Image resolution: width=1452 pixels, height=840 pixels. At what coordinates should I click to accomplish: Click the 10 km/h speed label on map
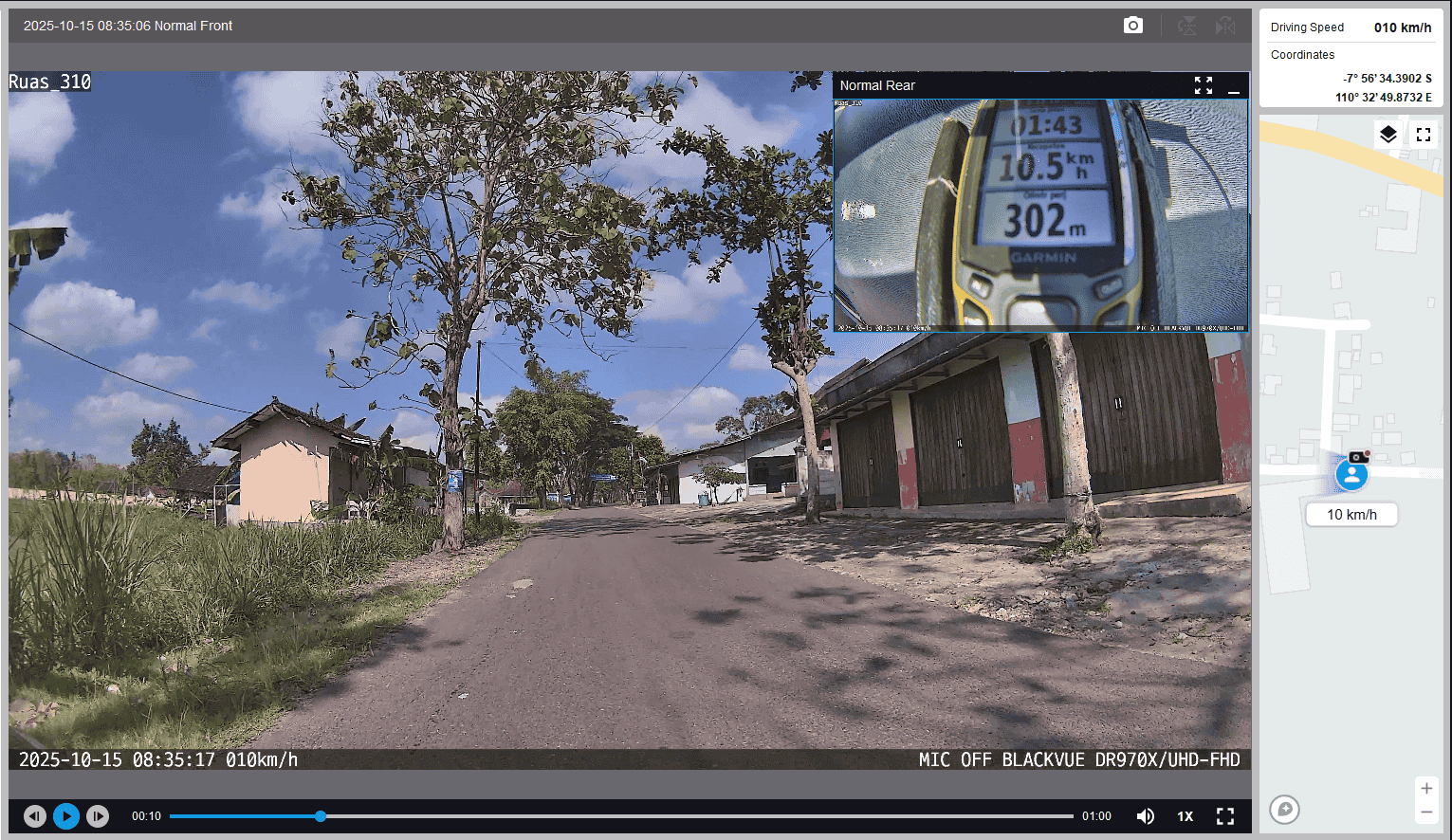coord(1351,515)
